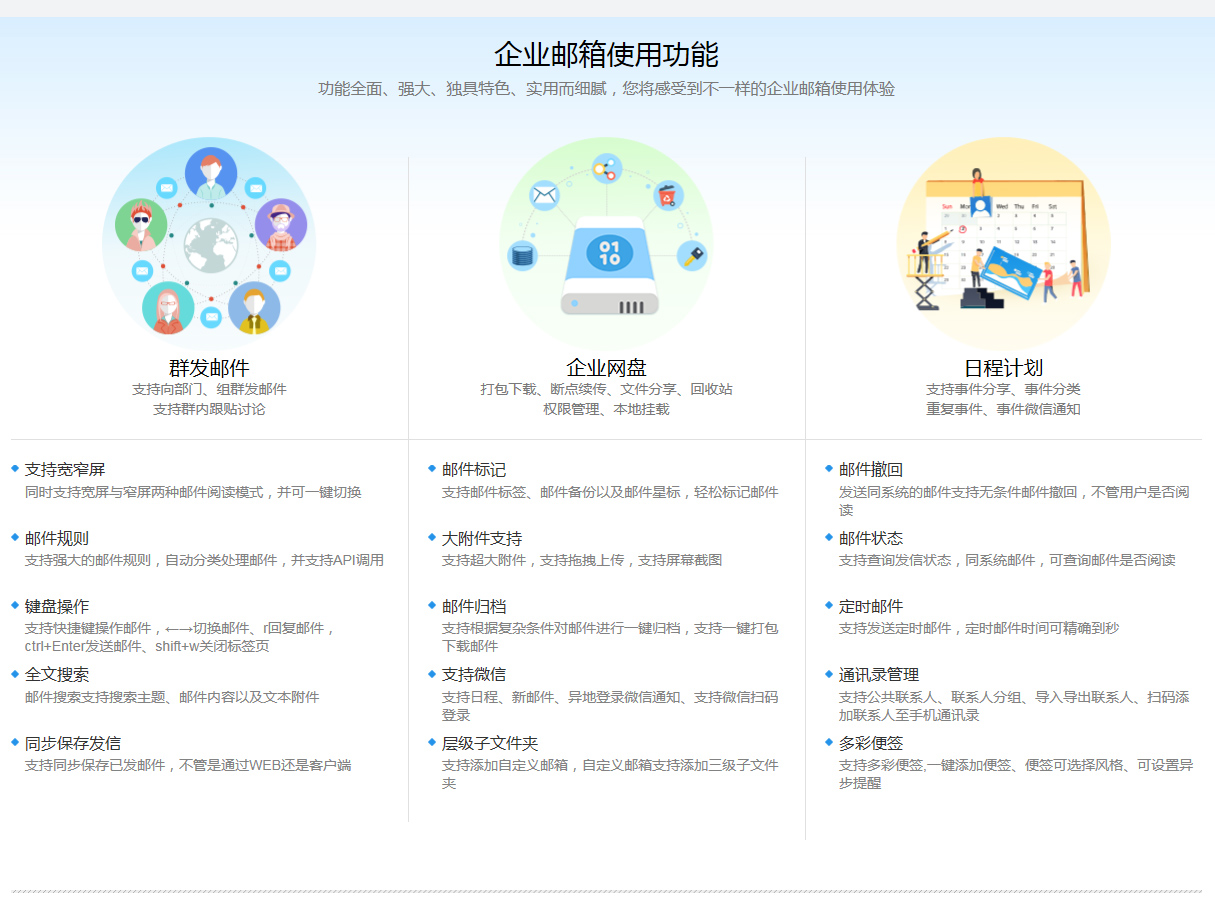Select the 日程计划 feature heading
Screen dimensions: 1215x904
(1003, 367)
